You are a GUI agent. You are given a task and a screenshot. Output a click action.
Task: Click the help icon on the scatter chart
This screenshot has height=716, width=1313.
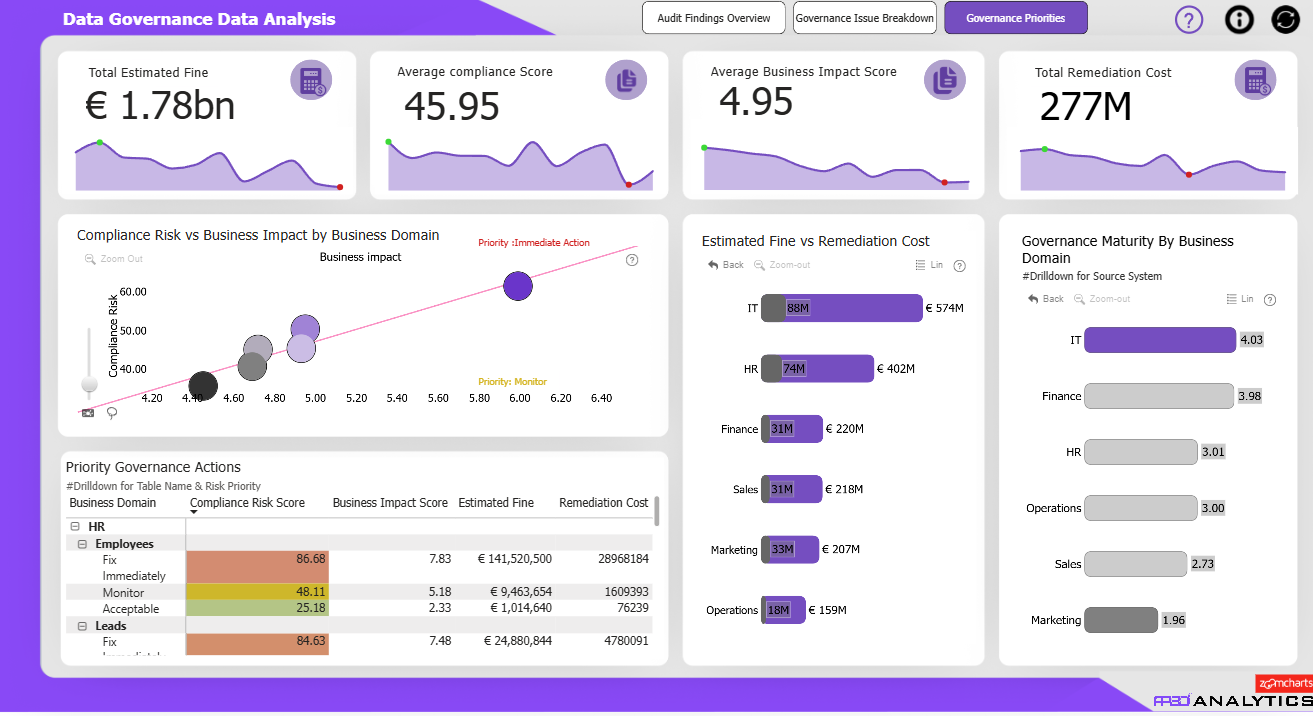632,260
